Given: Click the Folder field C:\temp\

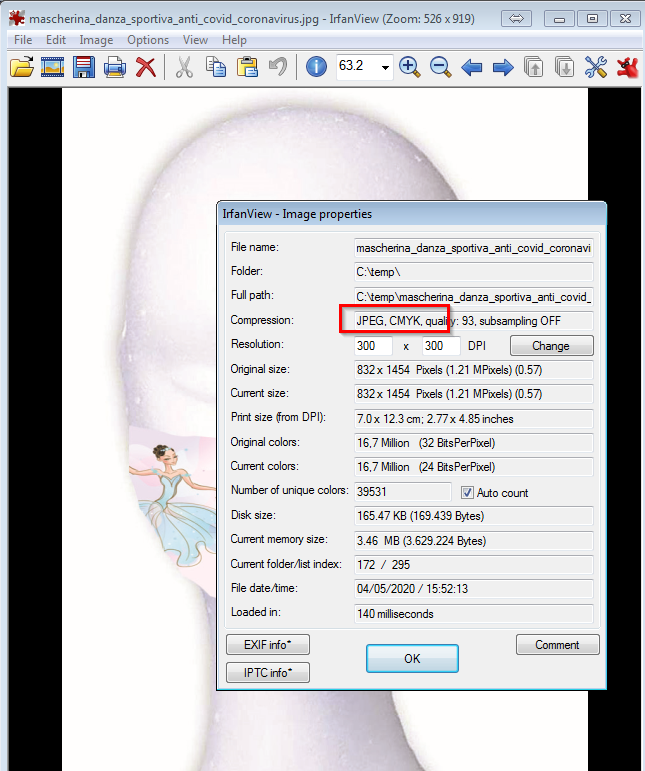Looking at the screenshot, I should (473, 272).
